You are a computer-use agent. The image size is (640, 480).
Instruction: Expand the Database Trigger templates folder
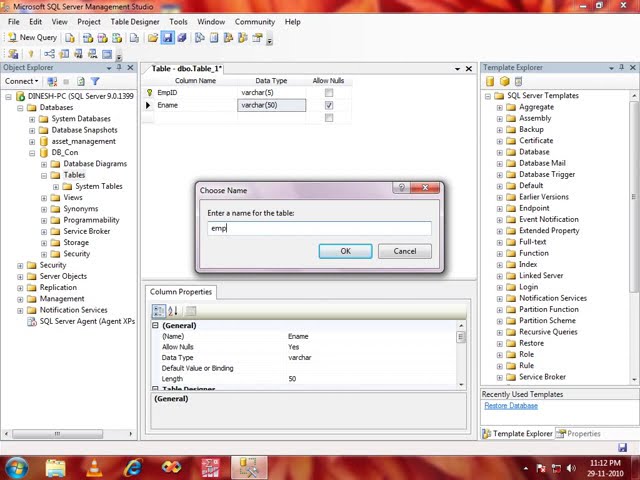point(500,175)
